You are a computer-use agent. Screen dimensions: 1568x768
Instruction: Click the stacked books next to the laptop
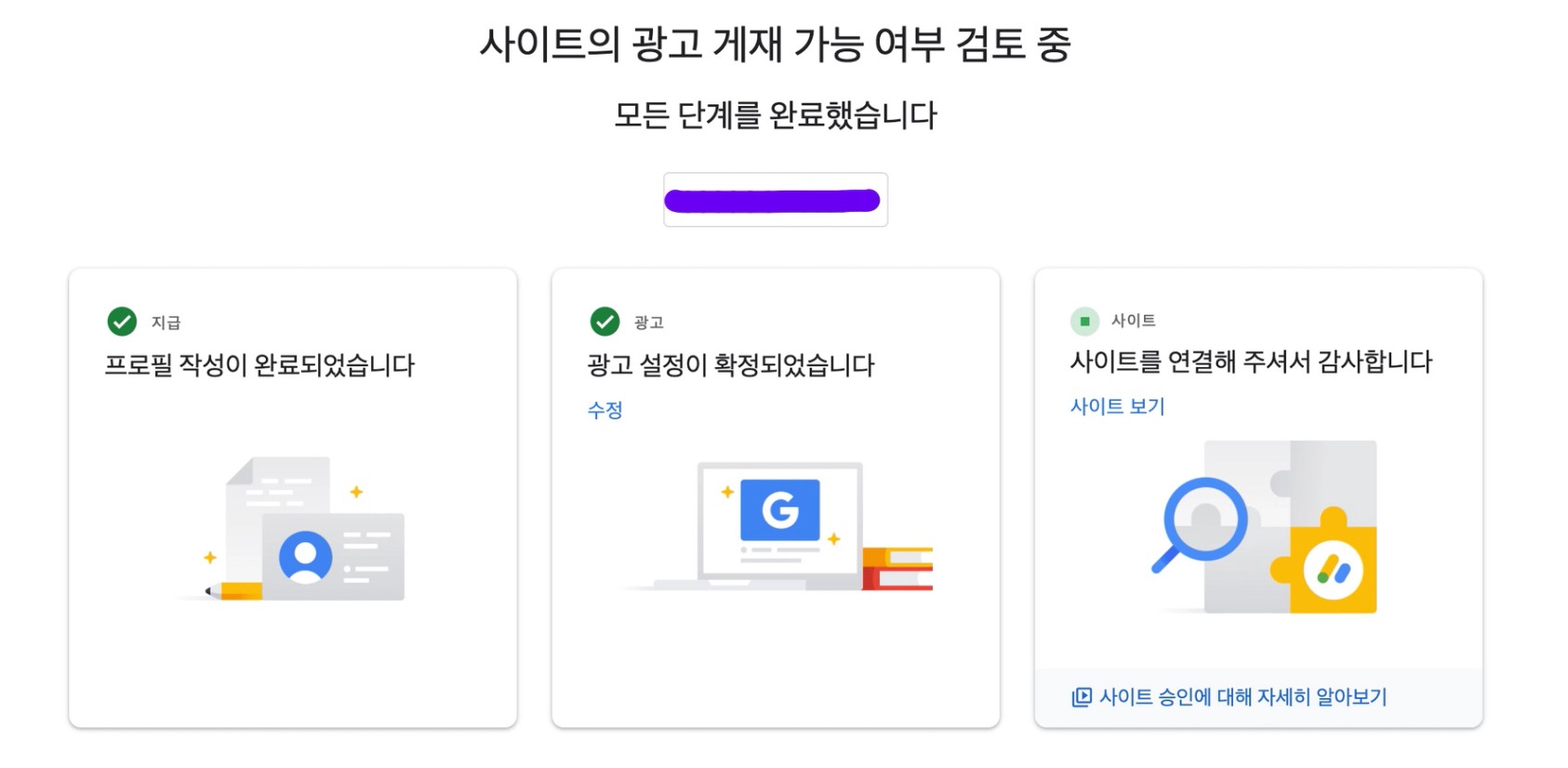pos(897,568)
